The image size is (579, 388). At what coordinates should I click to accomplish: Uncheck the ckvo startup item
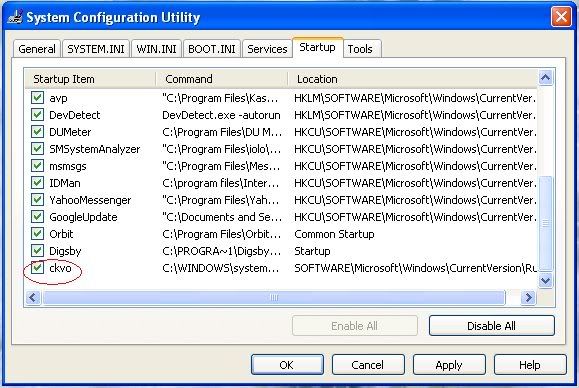pos(37,268)
